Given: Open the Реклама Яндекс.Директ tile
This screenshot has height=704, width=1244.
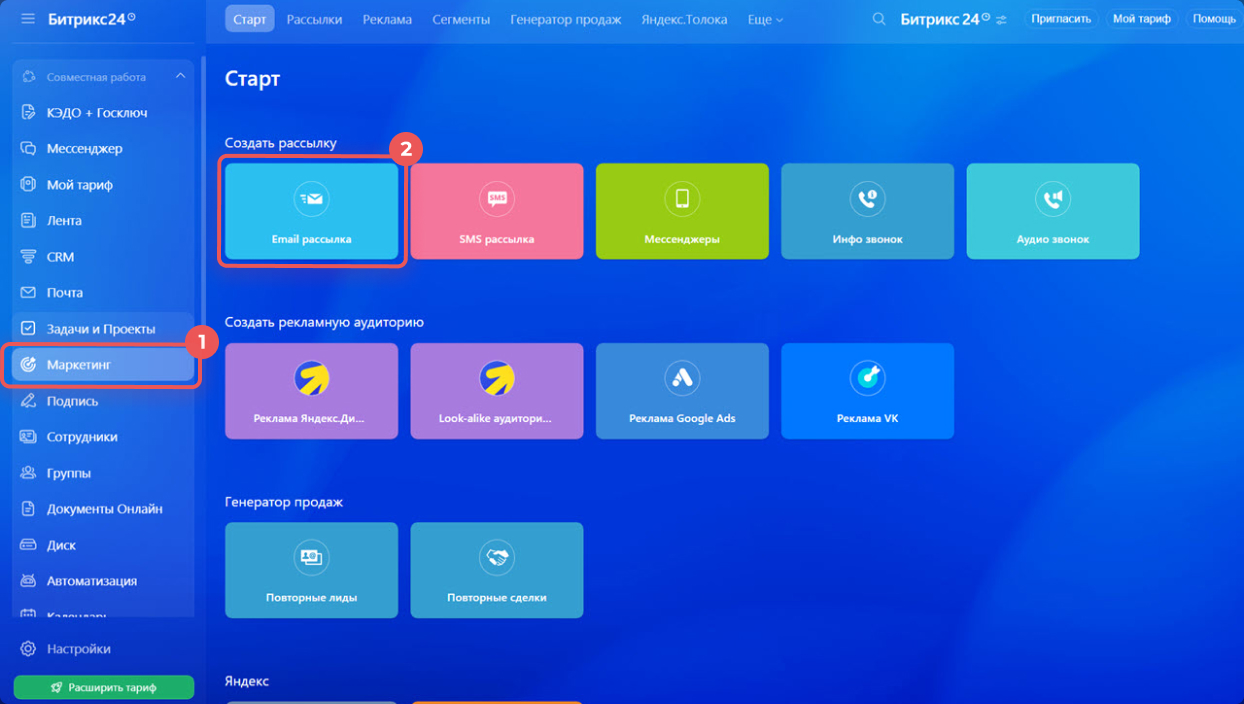Looking at the screenshot, I should pyautogui.click(x=311, y=391).
